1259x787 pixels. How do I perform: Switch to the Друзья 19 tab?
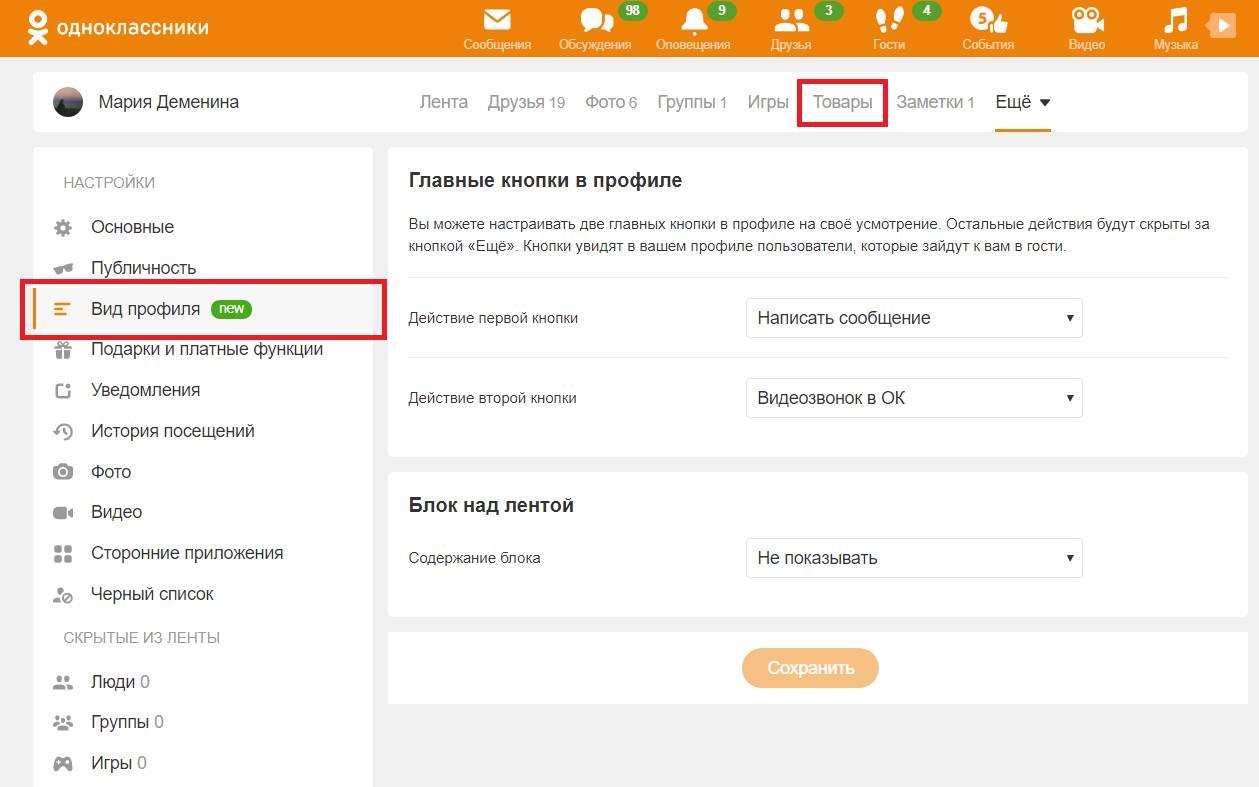pos(526,102)
